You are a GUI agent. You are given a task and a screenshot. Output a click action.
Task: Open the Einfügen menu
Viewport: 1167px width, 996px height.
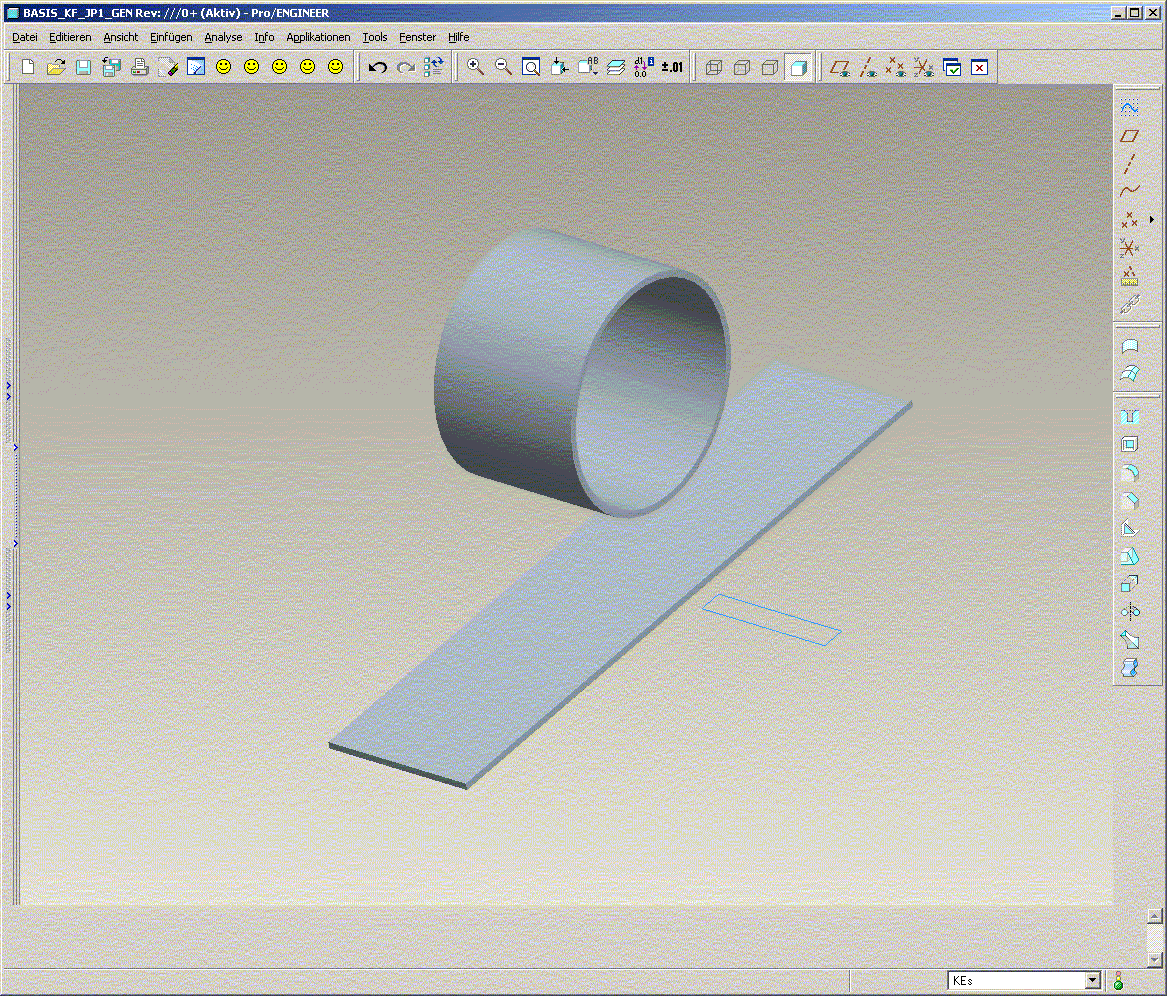(x=171, y=37)
